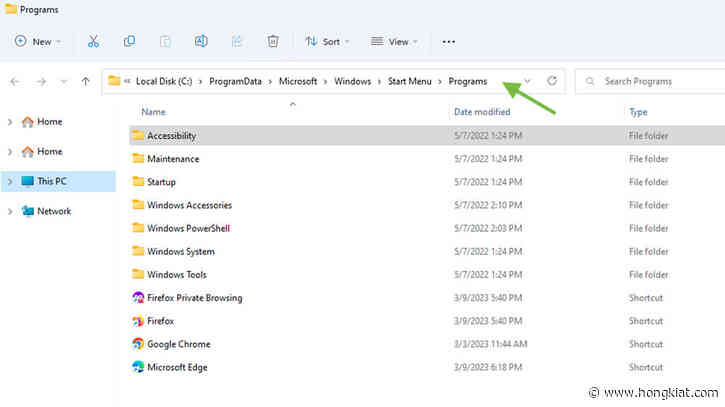This screenshot has height=407, width=725.
Task: Select the Maintenance folder
Action: (x=173, y=159)
